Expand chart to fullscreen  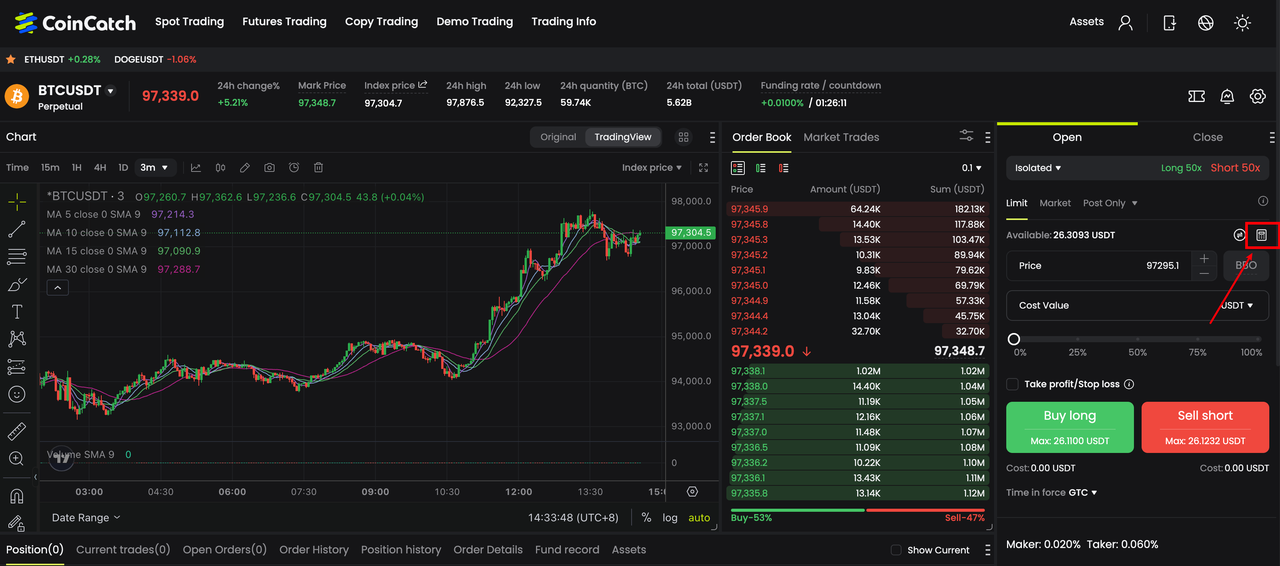pyautogui.click(x=704, y=168)
